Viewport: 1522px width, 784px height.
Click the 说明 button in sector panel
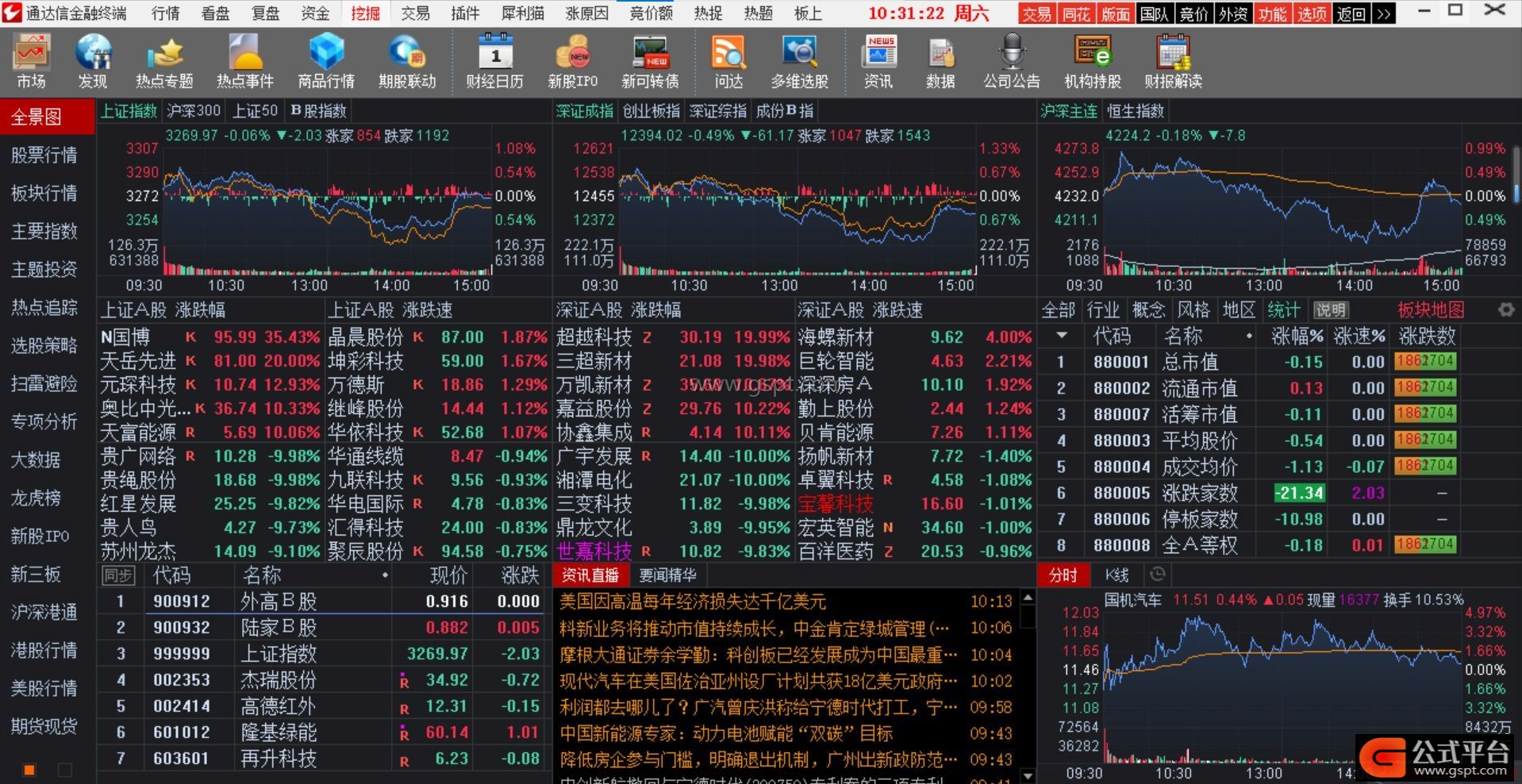tap(1331, 310)
